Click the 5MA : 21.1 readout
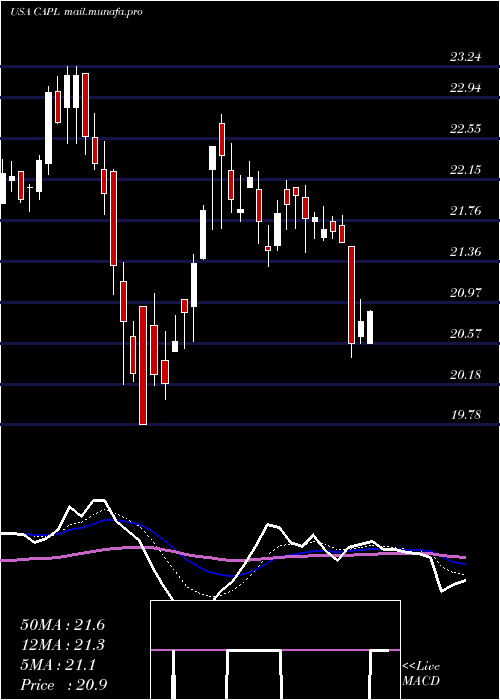 point(58,665)
